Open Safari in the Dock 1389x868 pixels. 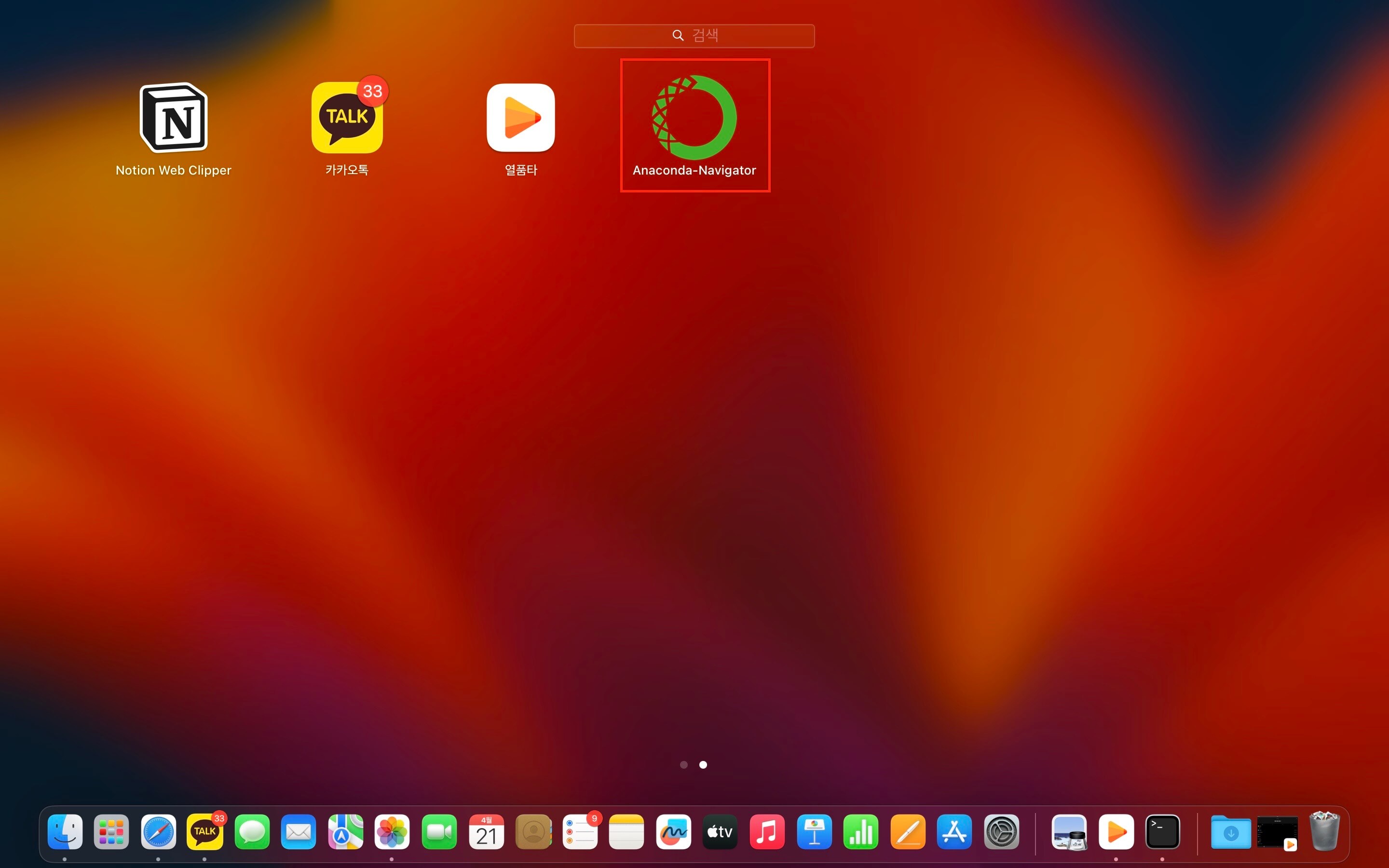pos(158,831)
